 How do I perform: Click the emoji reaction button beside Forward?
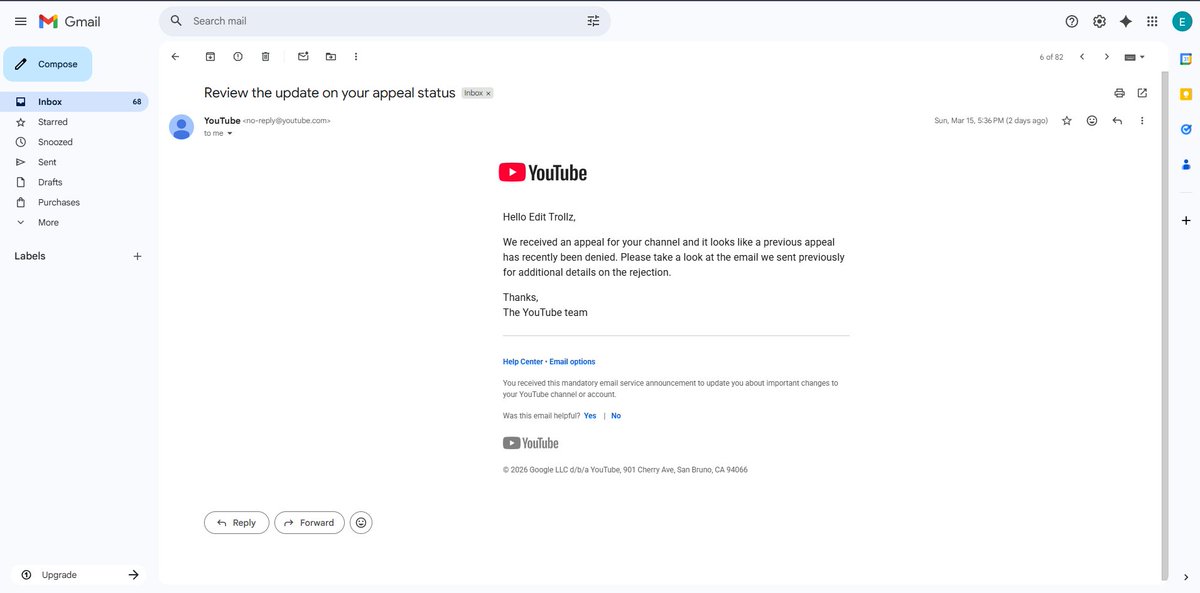[361, 522]
